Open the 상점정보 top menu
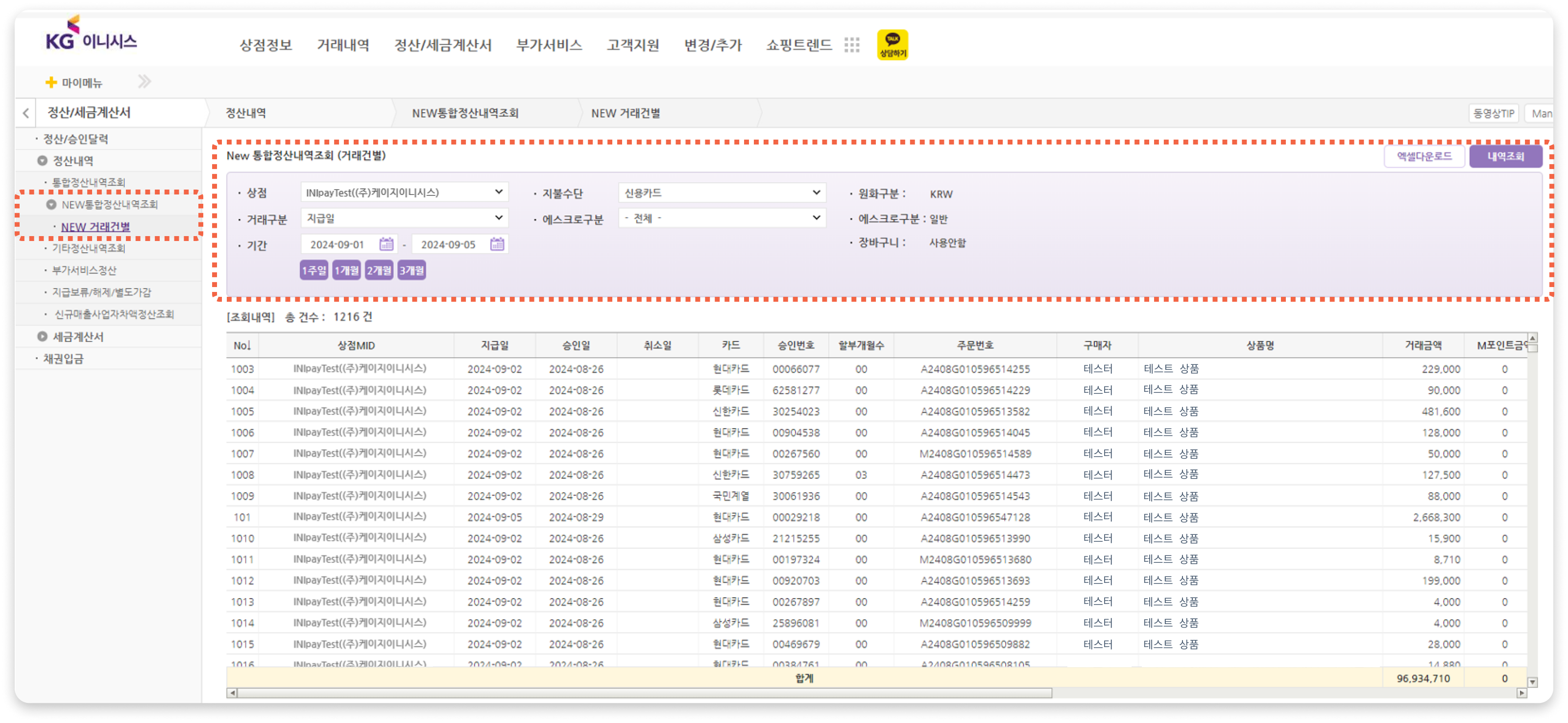Viewport: 1568px width, 723px height. tap(265, 45)
